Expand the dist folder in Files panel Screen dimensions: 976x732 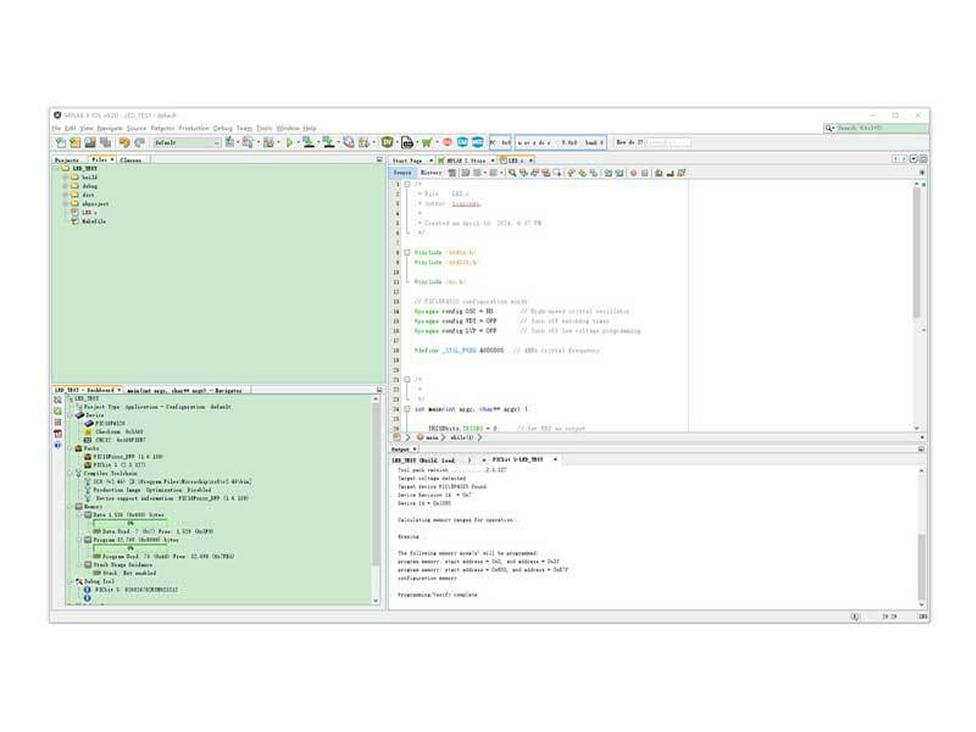65,195
